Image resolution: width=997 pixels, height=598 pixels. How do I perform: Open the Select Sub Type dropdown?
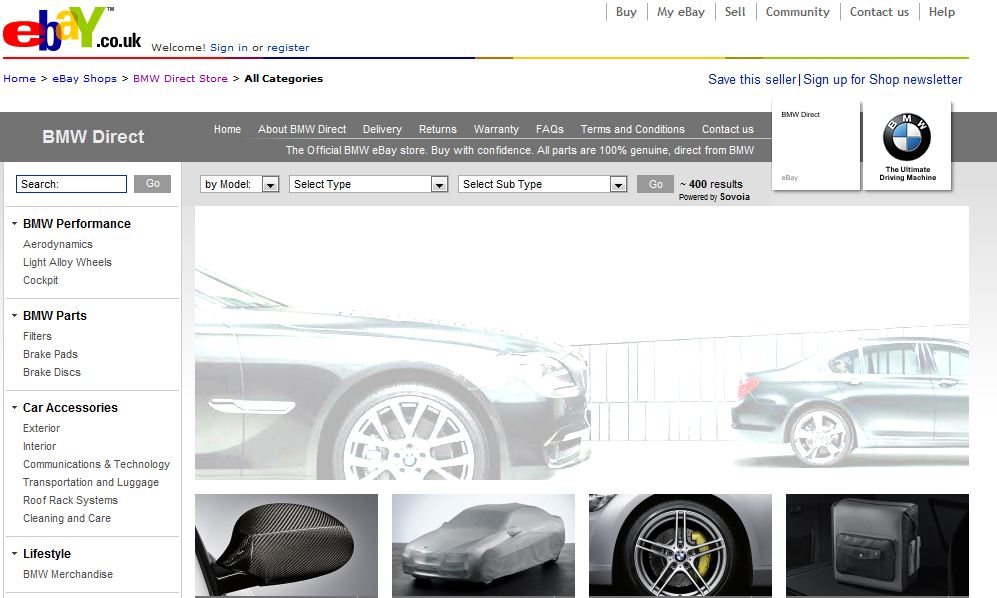pos(542,184)
